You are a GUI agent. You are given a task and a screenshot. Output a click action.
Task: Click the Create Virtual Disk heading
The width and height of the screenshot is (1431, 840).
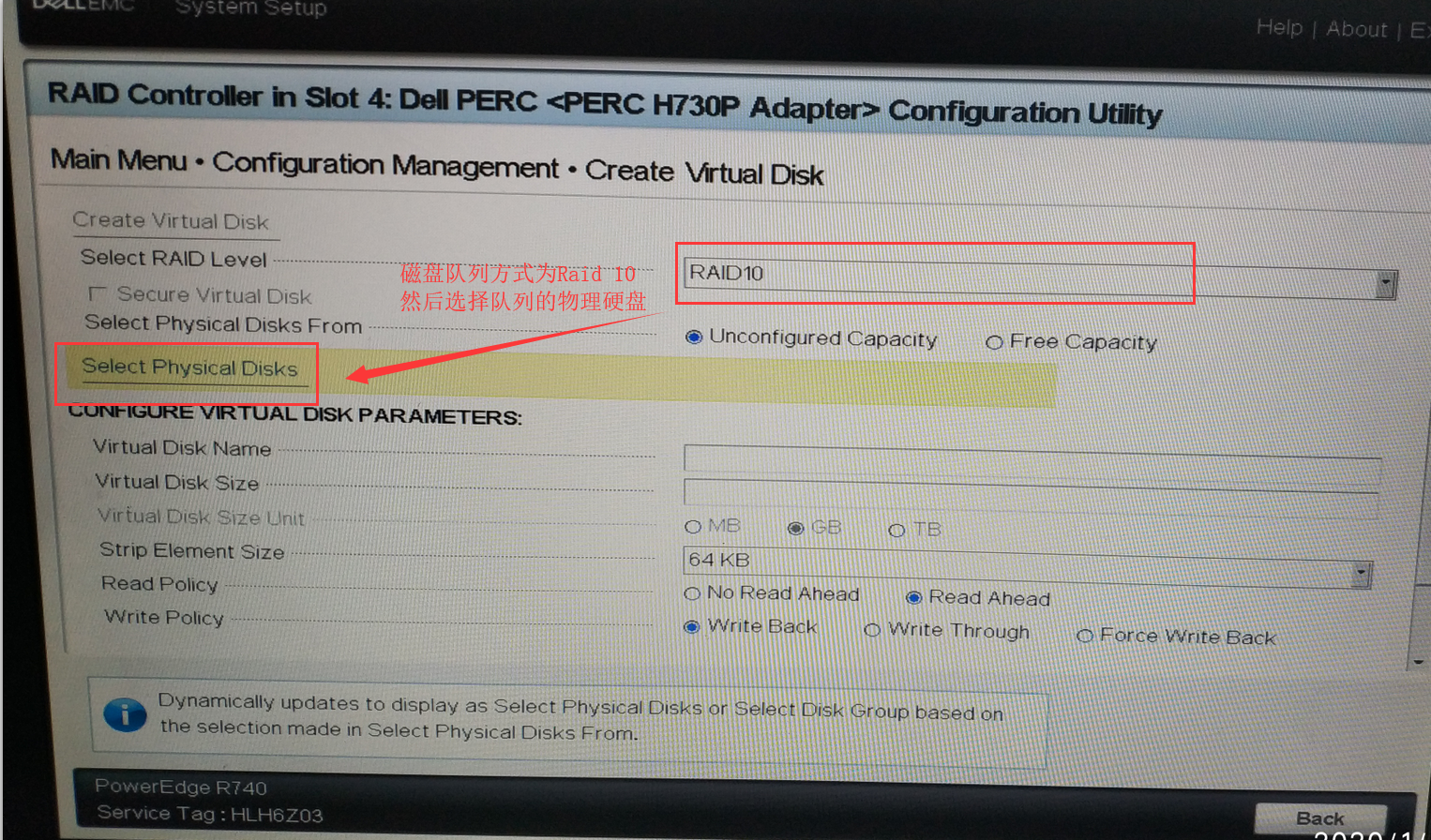(x=171, y=221)
